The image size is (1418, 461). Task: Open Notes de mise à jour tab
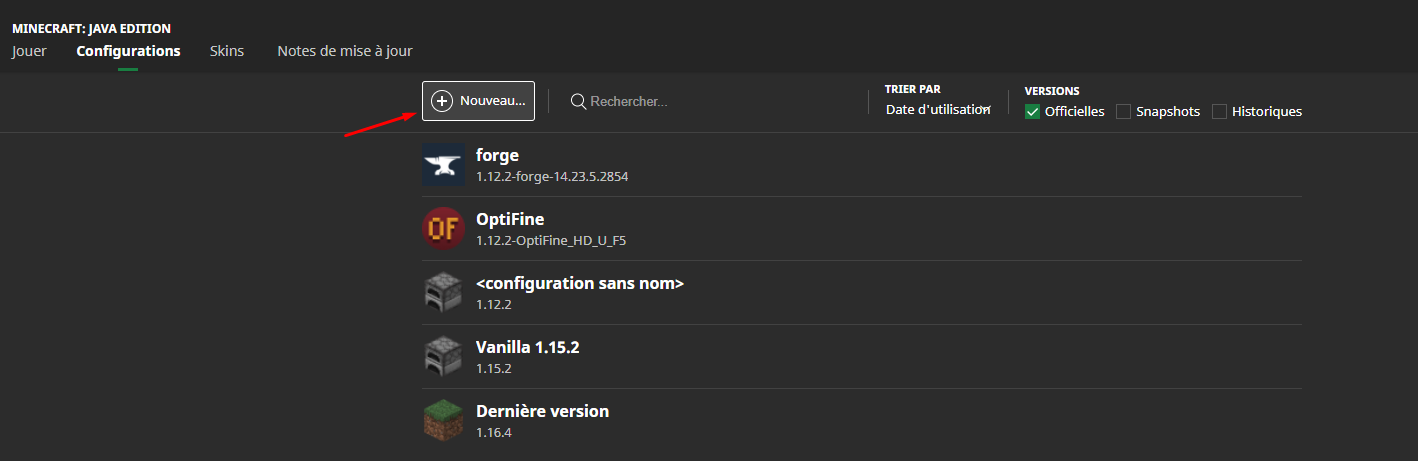(x=344, y=51)
